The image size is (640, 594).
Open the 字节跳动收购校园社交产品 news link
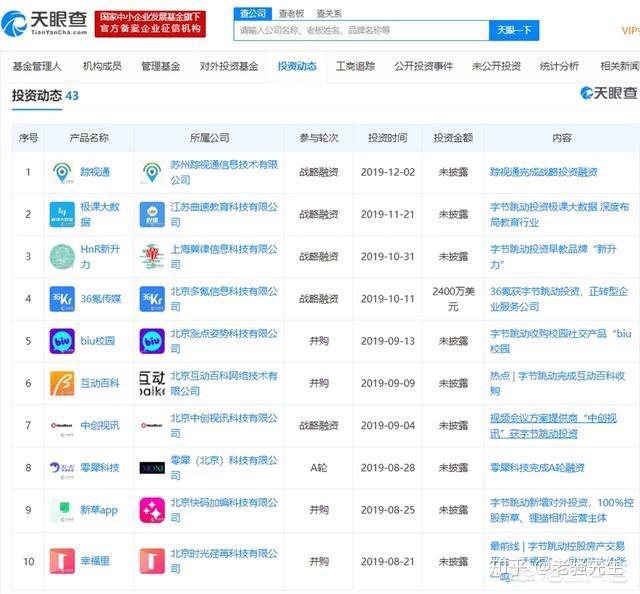coord(561,341)
